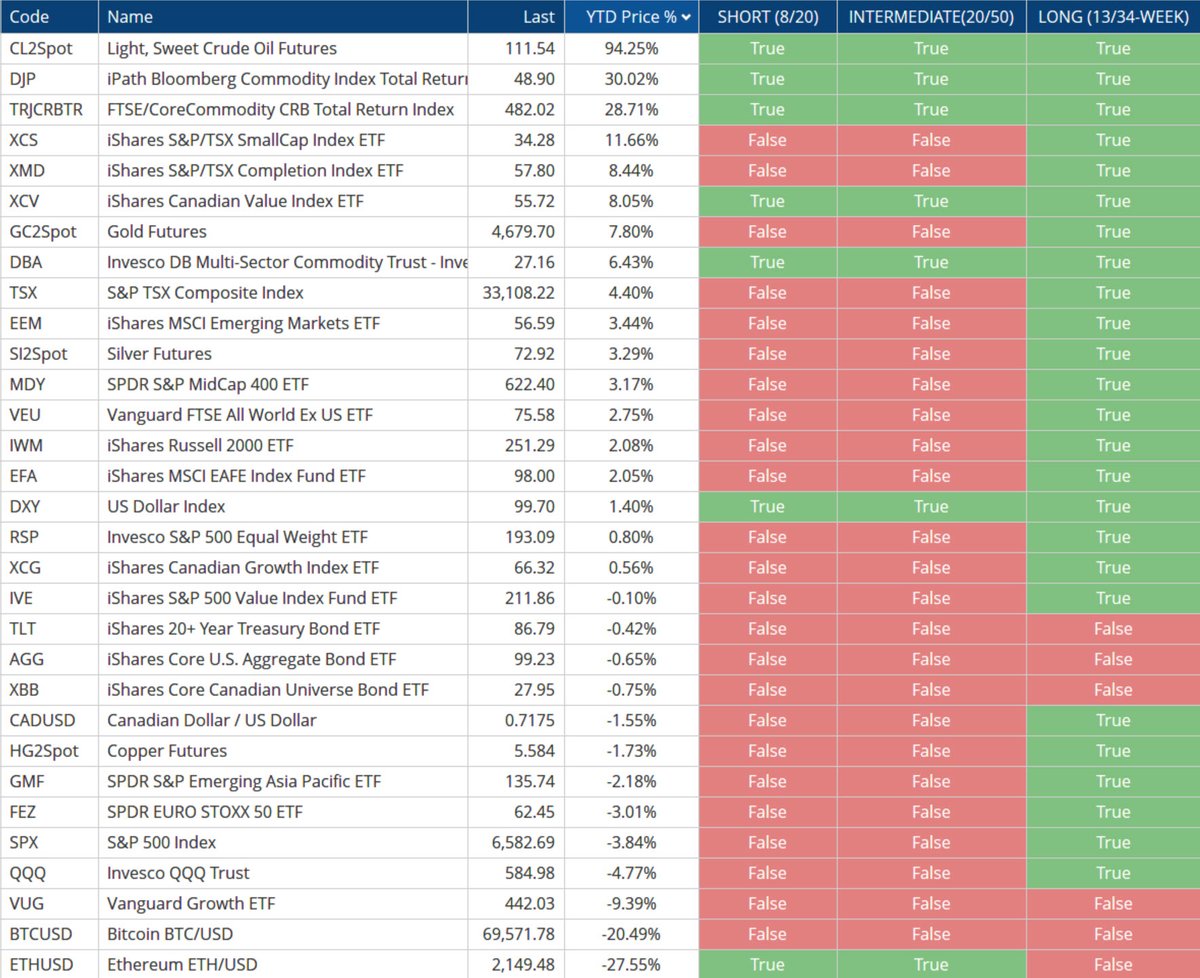Sort by SHORT (8/20) column header
1200x978 pixels.
click(x=767, y=16)
